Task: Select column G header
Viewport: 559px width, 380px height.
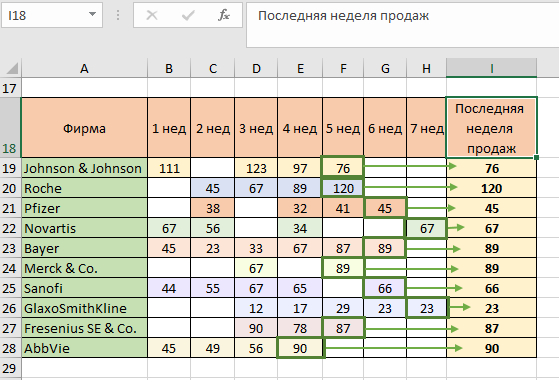Action: 385,68
